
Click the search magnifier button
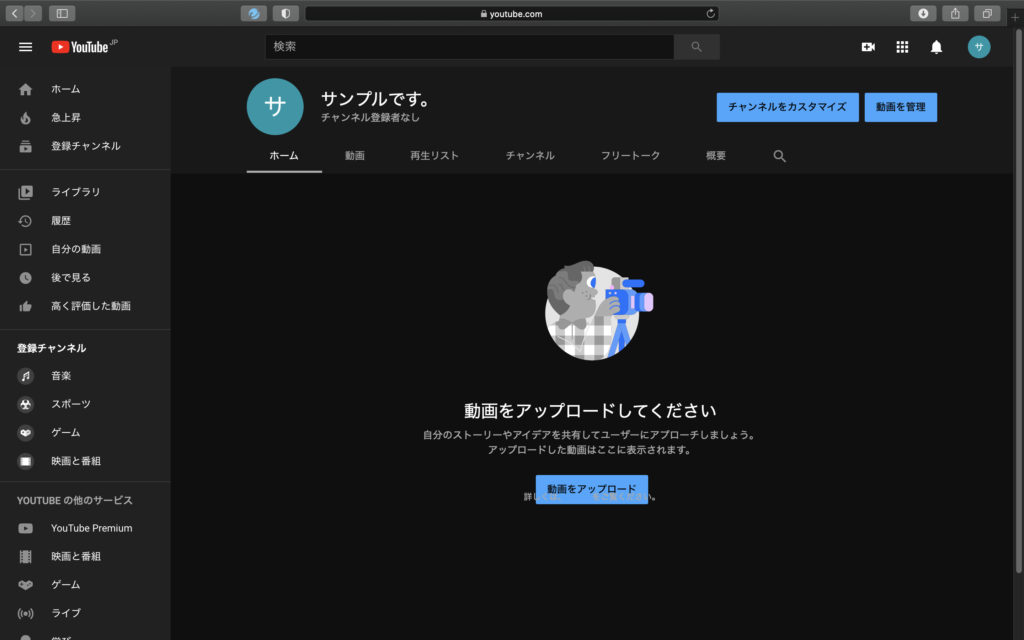(697, 47)
